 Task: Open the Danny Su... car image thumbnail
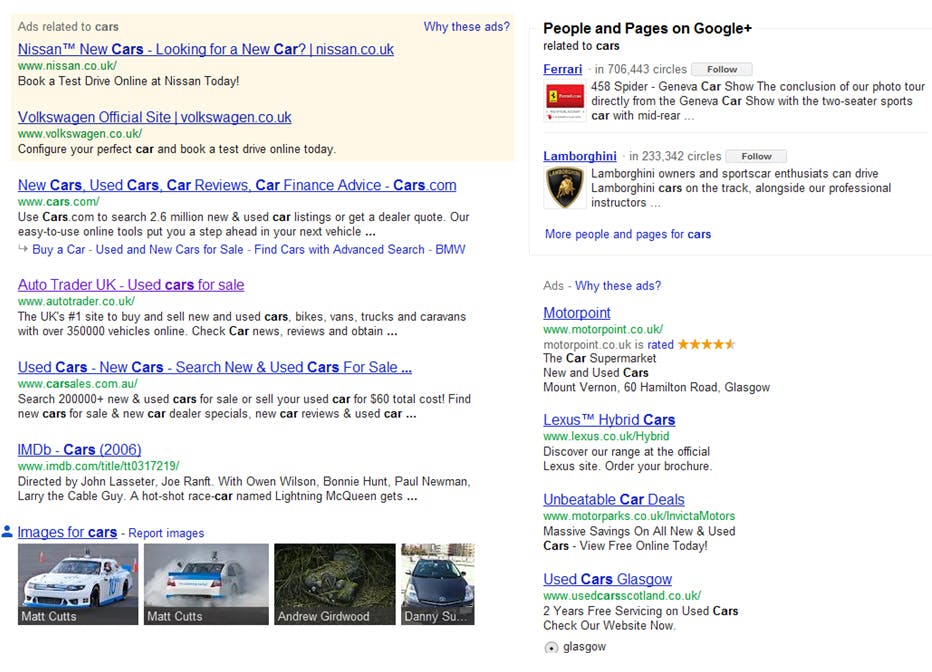click(438, 584)
